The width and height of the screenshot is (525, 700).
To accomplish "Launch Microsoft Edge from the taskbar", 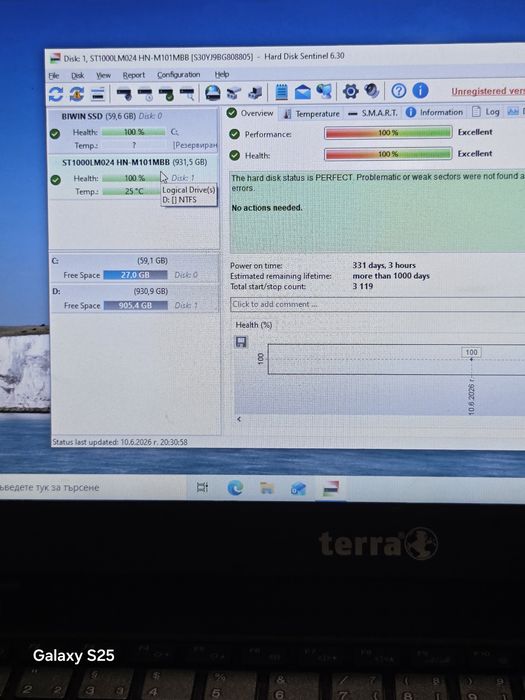I will coord(235,488).
